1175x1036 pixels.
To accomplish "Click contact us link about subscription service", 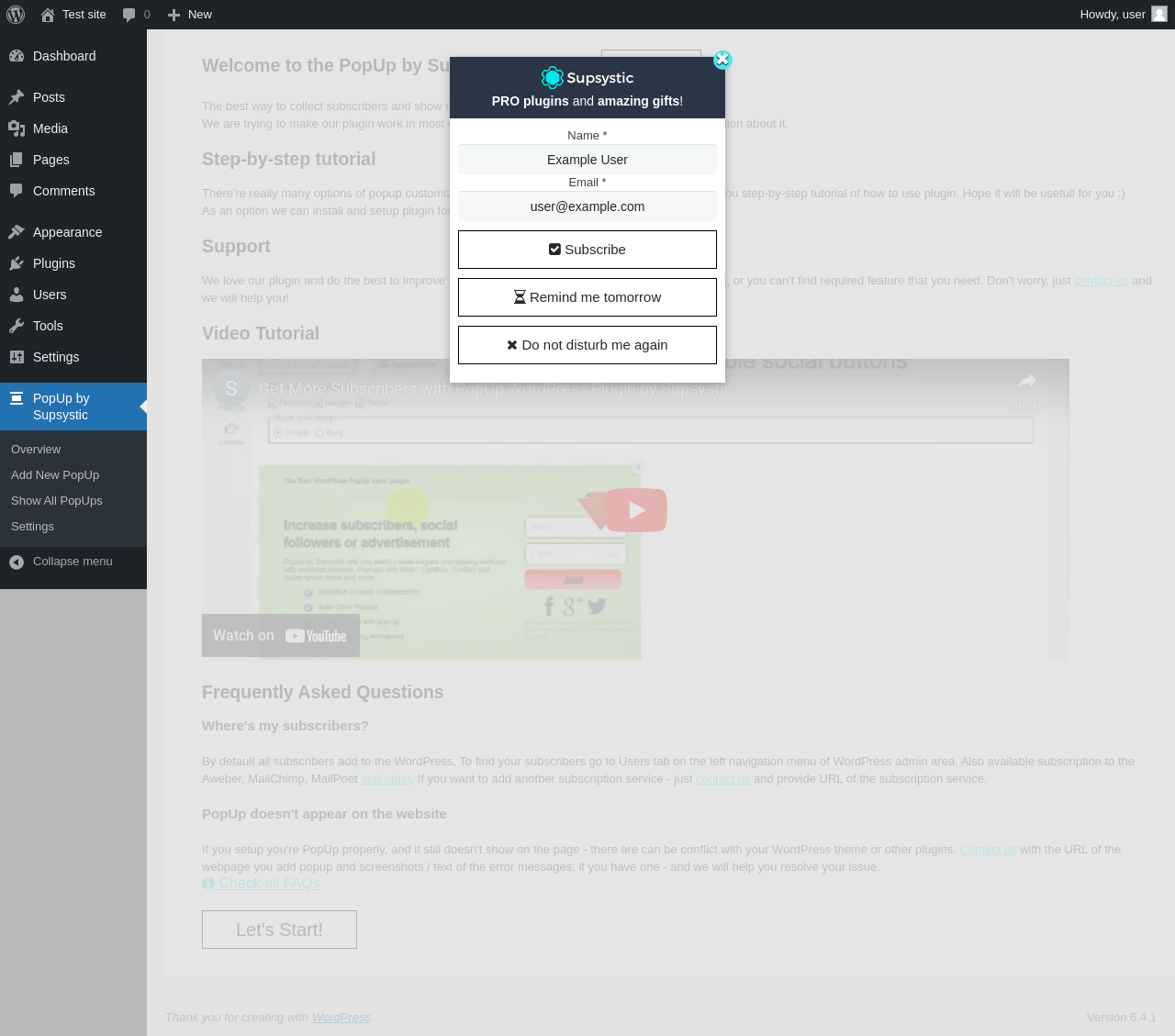I will point(722,779).
